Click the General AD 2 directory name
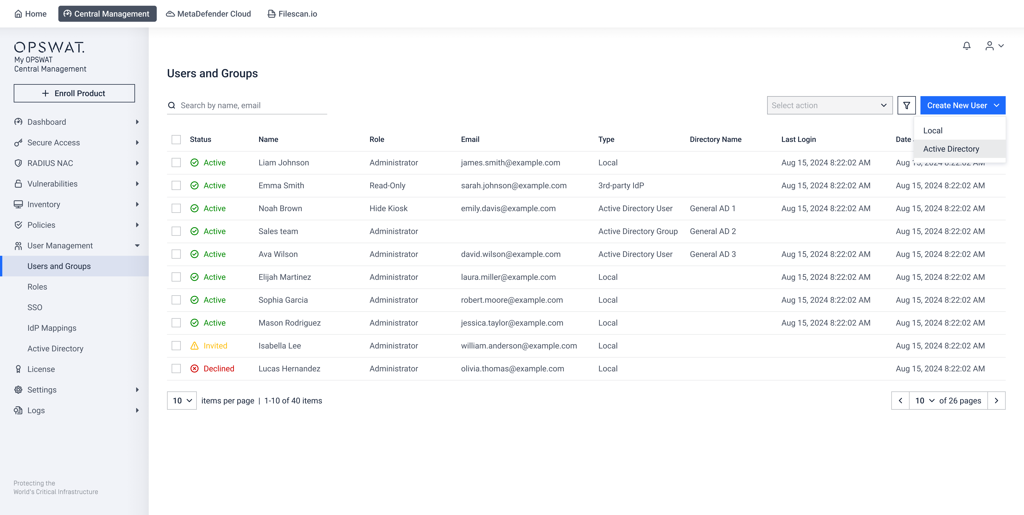 [712, 231]
